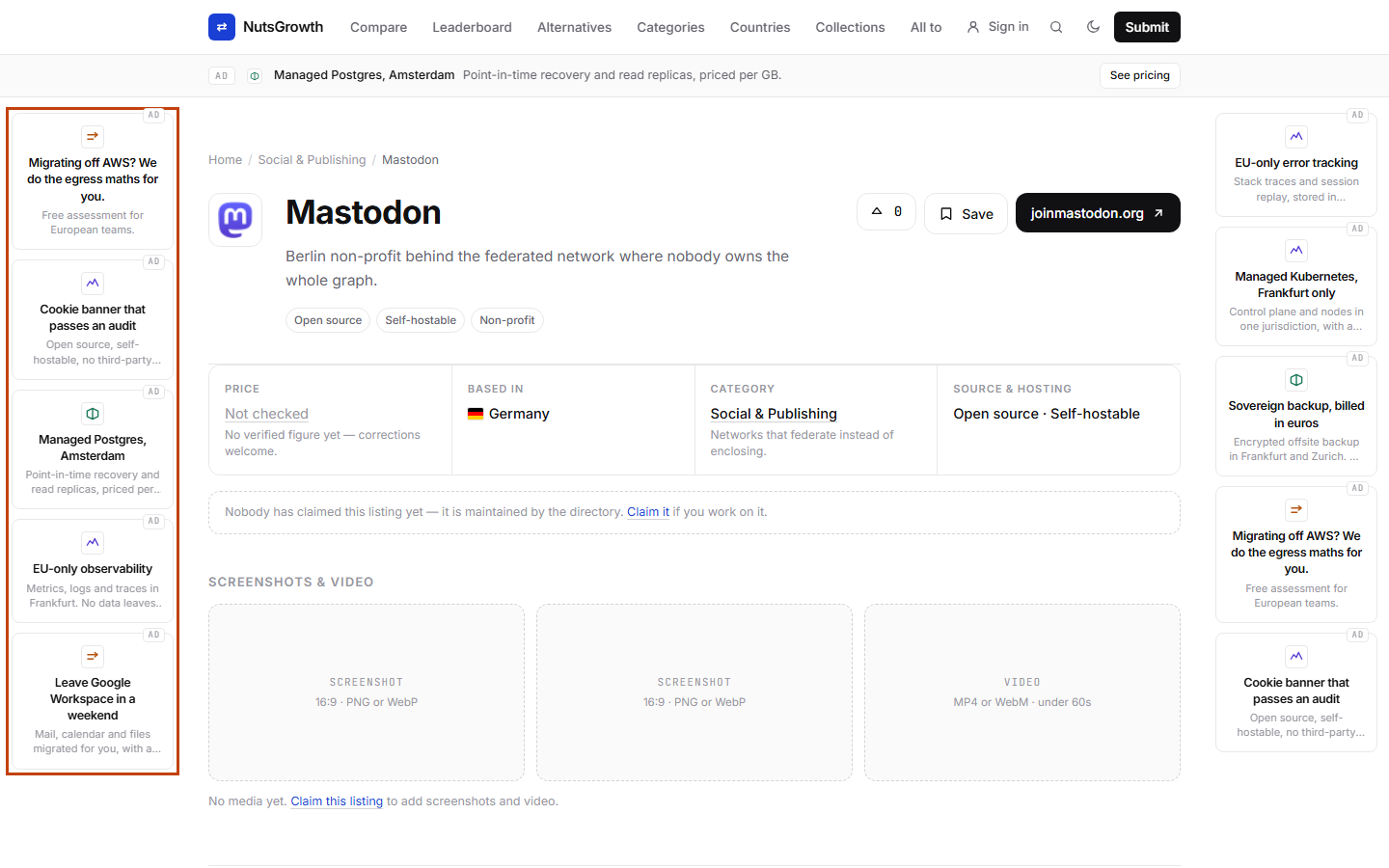Click Claim it link in notice
Image resolution: width=1389 pixels, height=868 pixels.
pyautogui.click(x=648, y=512)
